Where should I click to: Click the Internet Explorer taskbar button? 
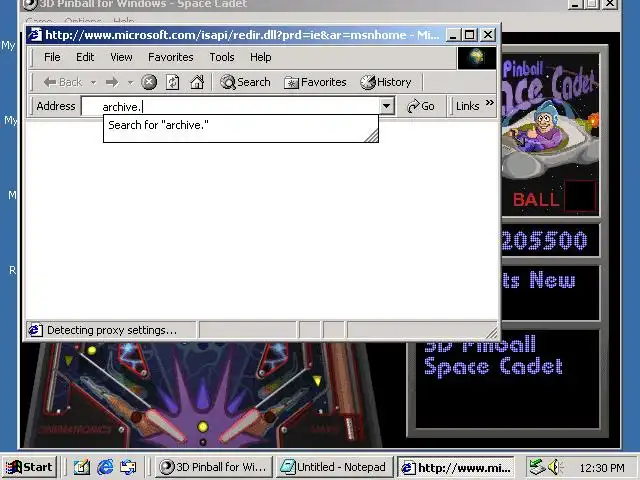point(456,467)
